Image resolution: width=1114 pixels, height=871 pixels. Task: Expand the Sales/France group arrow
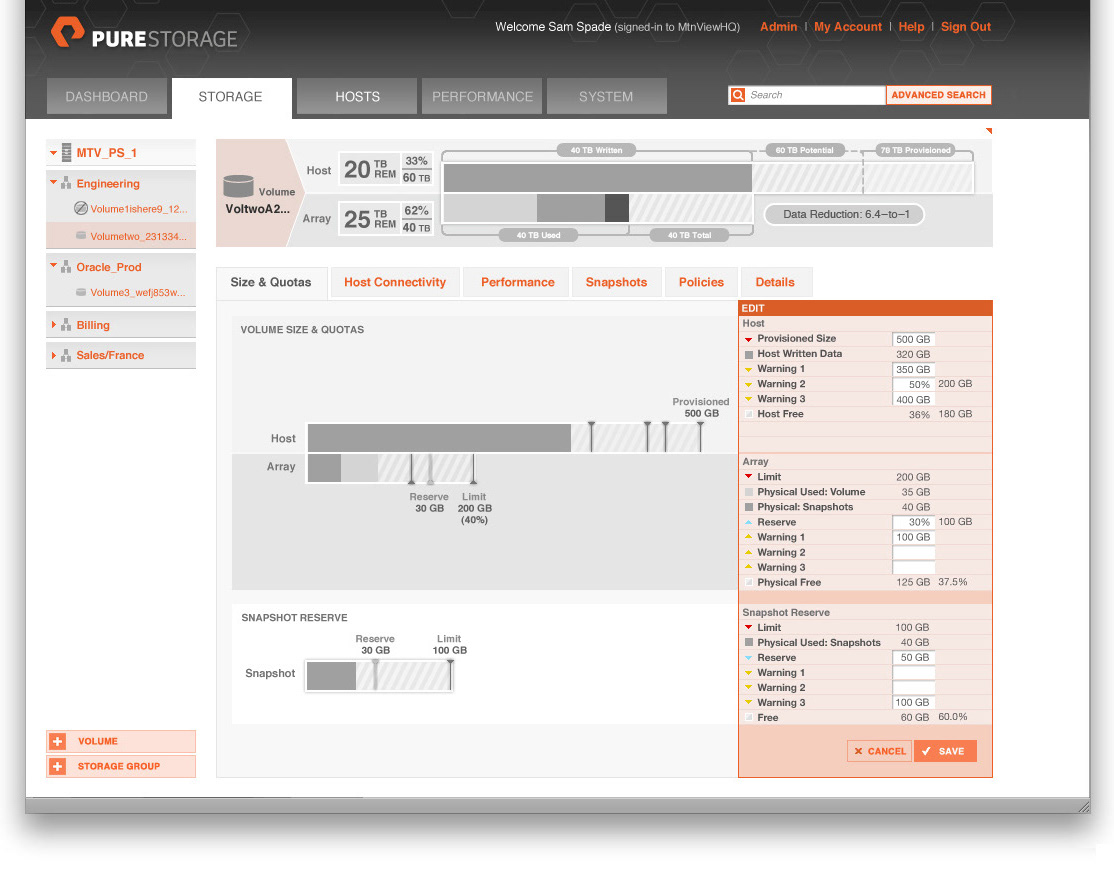pos(53,355)
